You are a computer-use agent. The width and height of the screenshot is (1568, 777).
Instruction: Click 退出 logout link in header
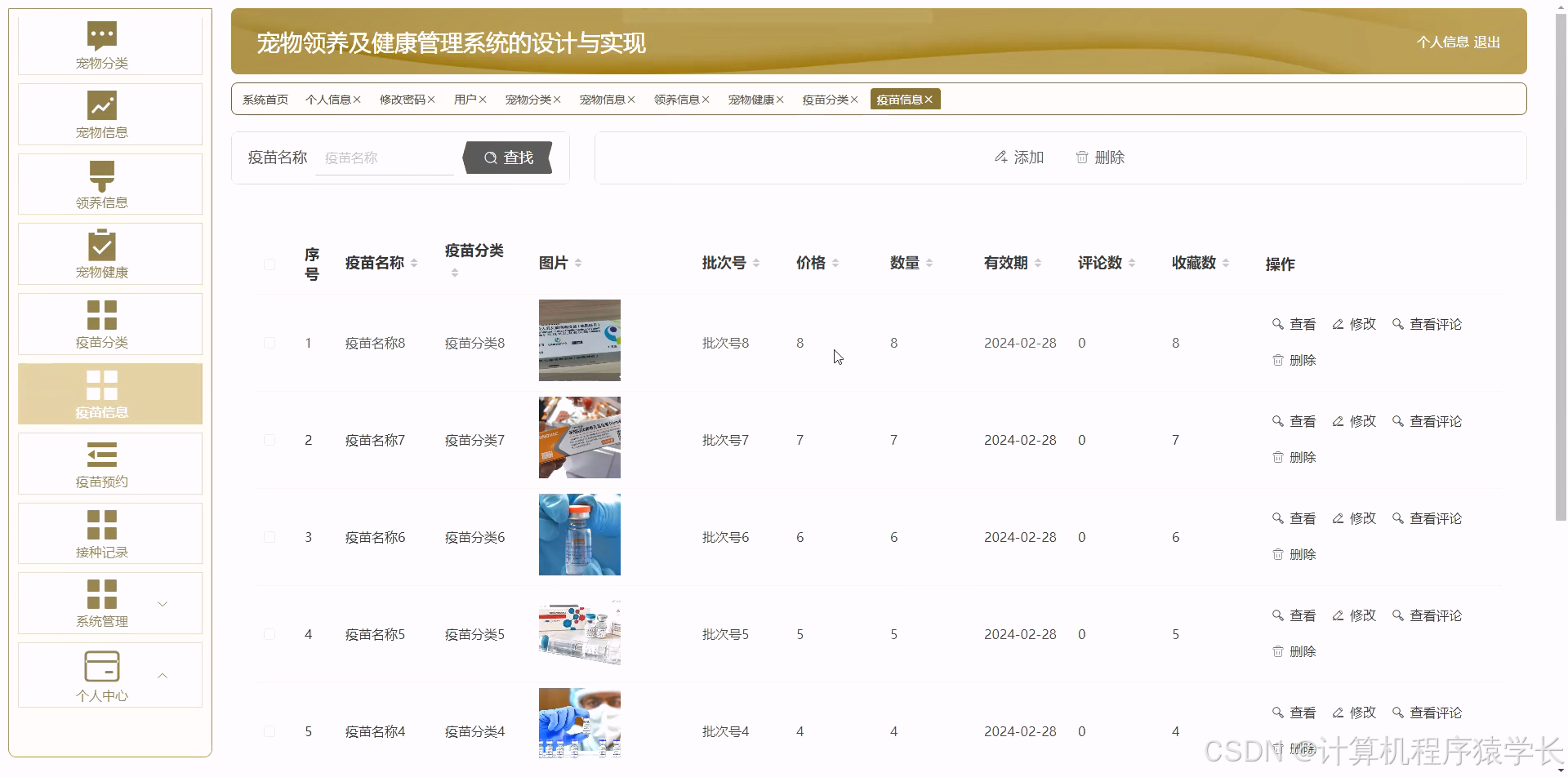click(1487, 42)
